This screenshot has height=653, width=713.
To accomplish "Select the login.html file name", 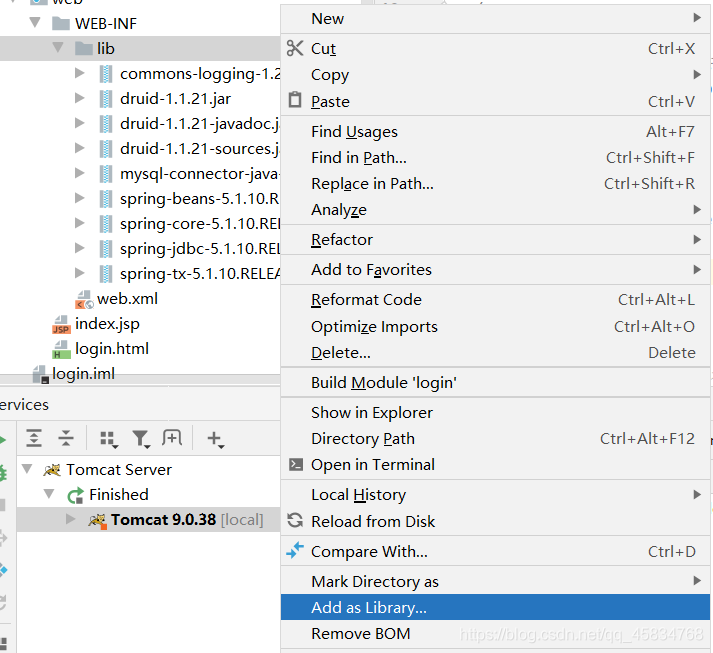I will pos(112,349).
